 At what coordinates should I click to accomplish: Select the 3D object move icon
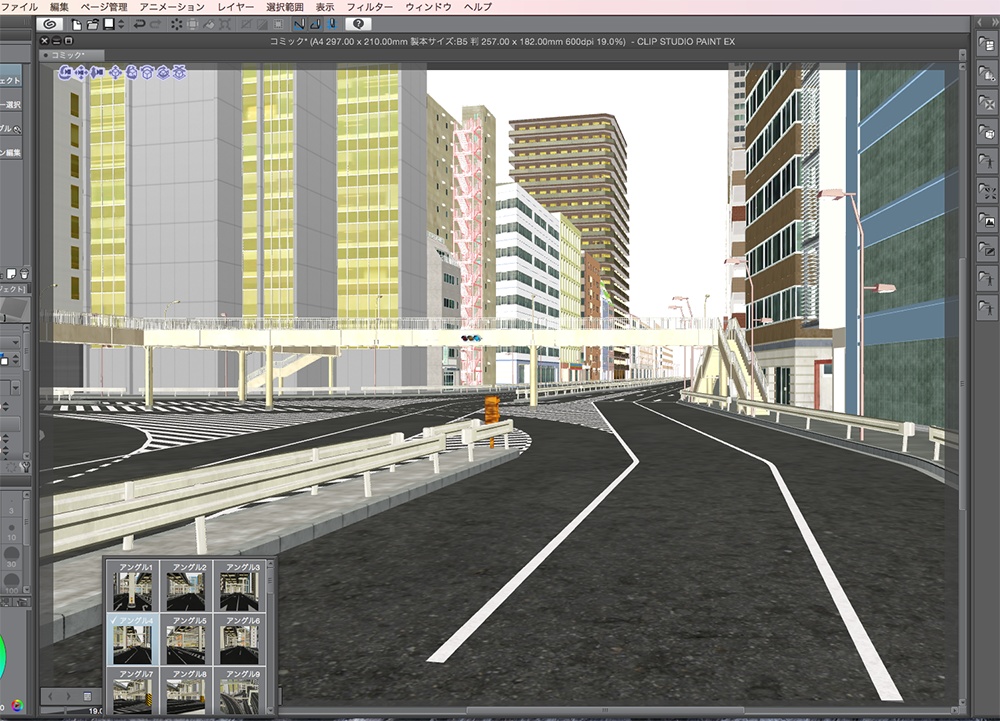tap(114, 73)
